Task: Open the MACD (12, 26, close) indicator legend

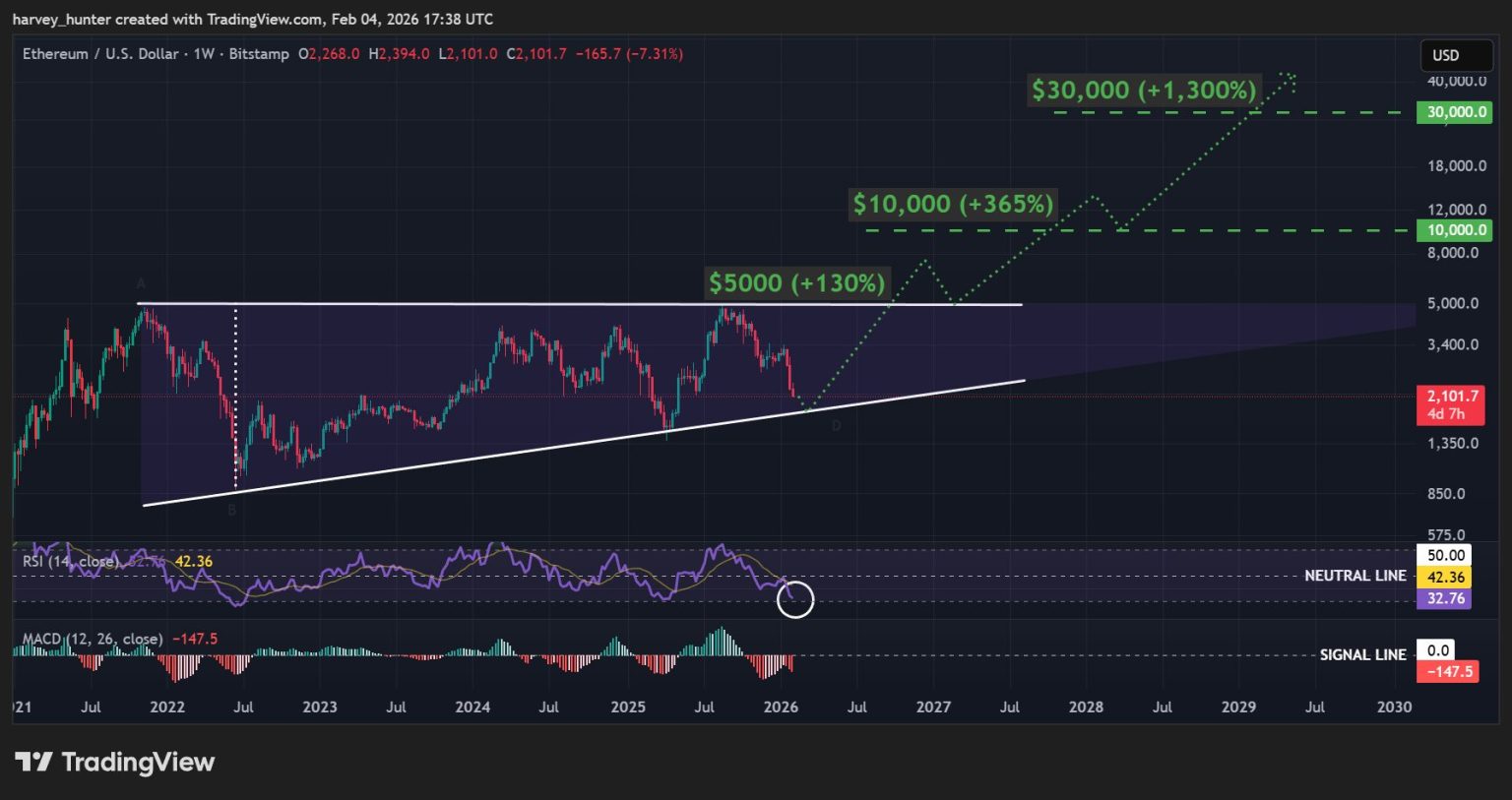Action: (93, 639)
